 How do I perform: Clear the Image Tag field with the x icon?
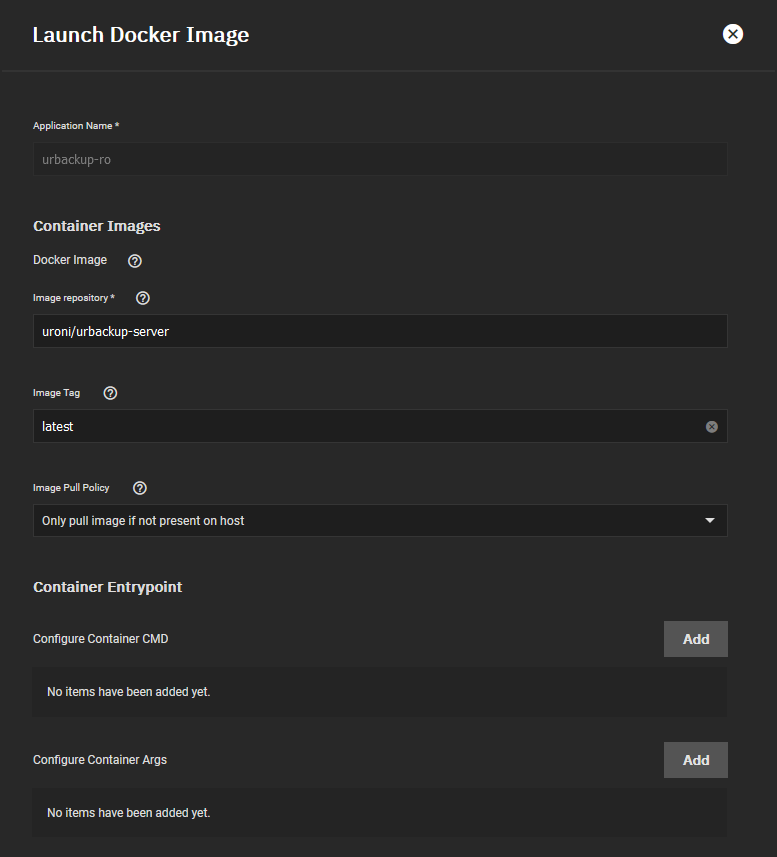coord(711,426)
